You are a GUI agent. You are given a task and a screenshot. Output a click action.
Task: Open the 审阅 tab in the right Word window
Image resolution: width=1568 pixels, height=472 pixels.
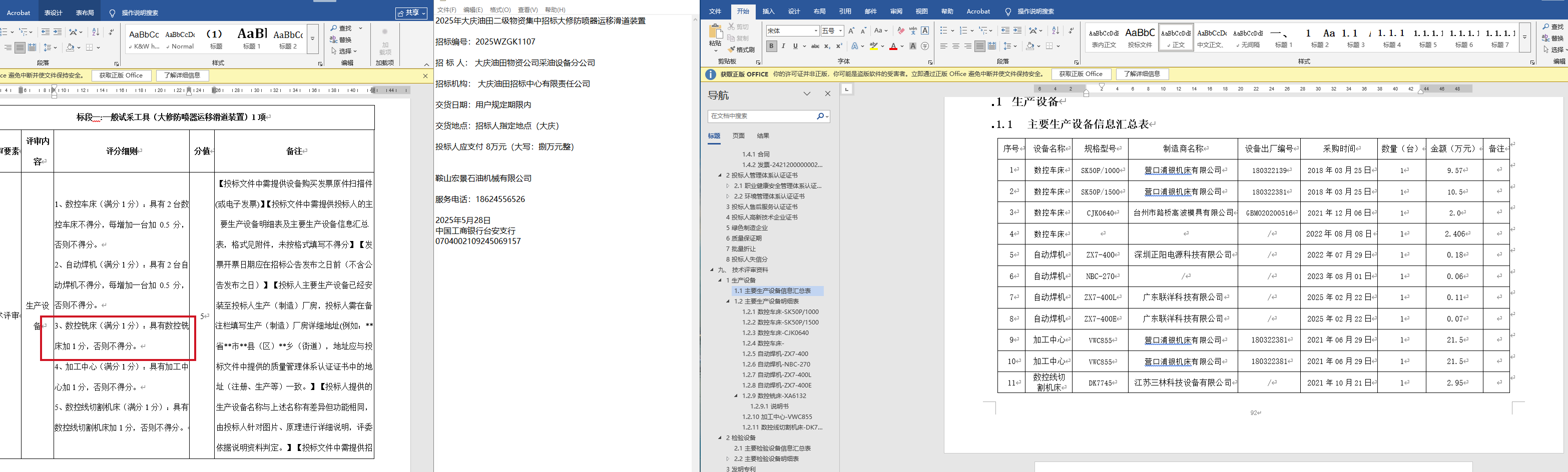click(897, 11)
